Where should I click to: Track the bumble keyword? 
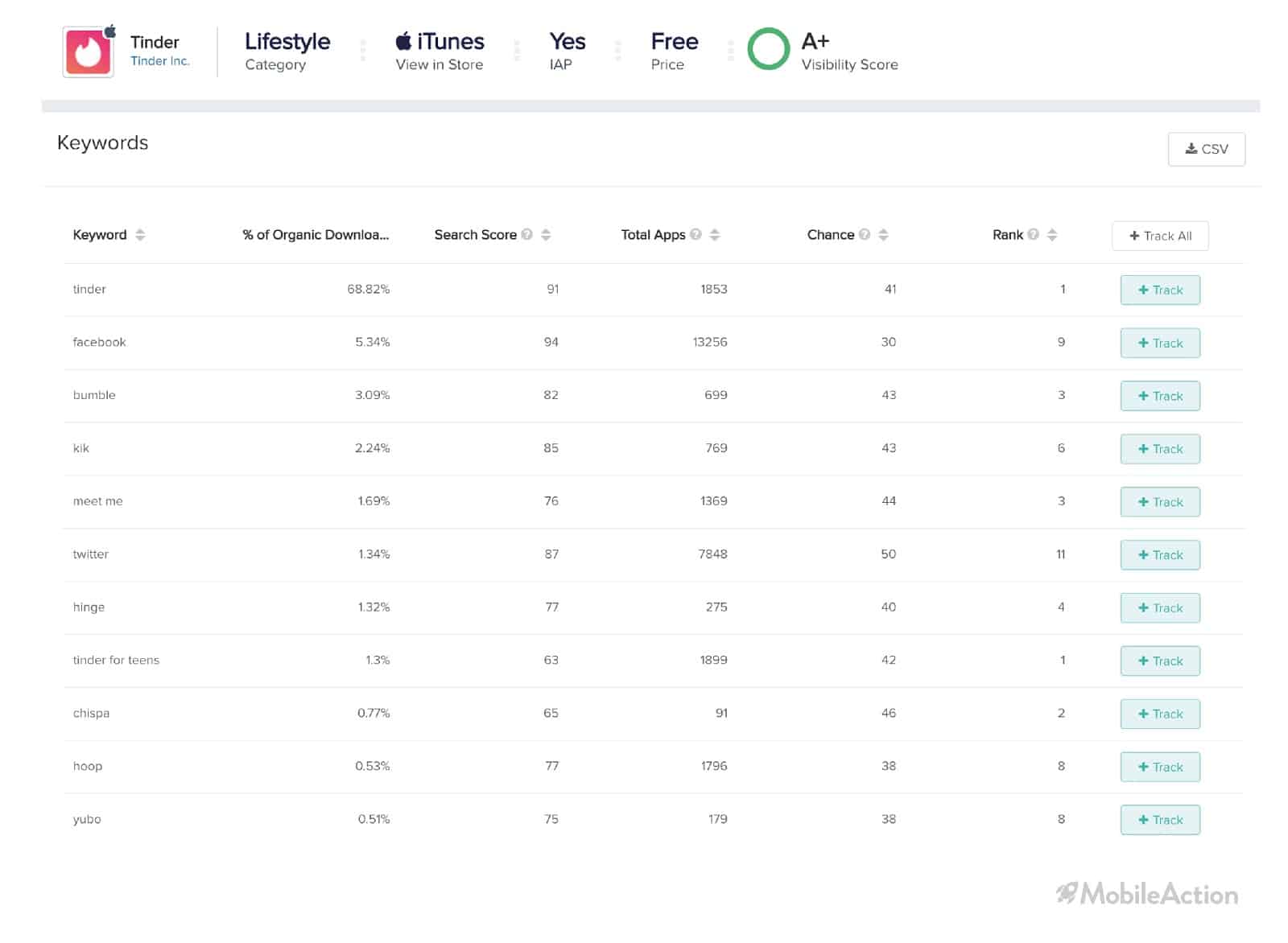(x=1160, y=396)
